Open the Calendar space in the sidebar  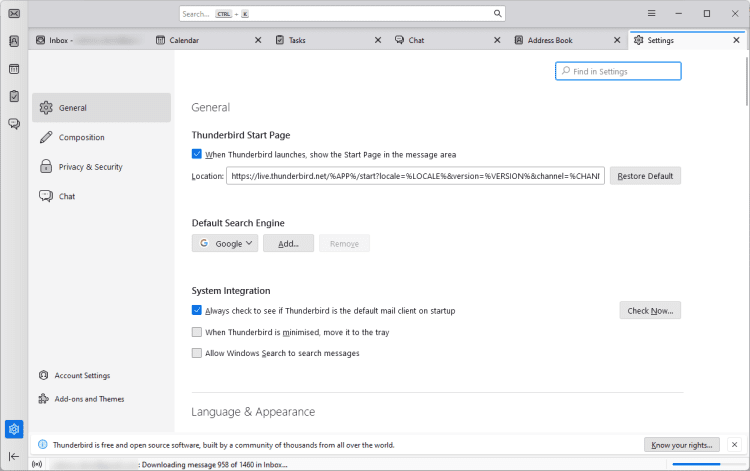coord(14,69)
